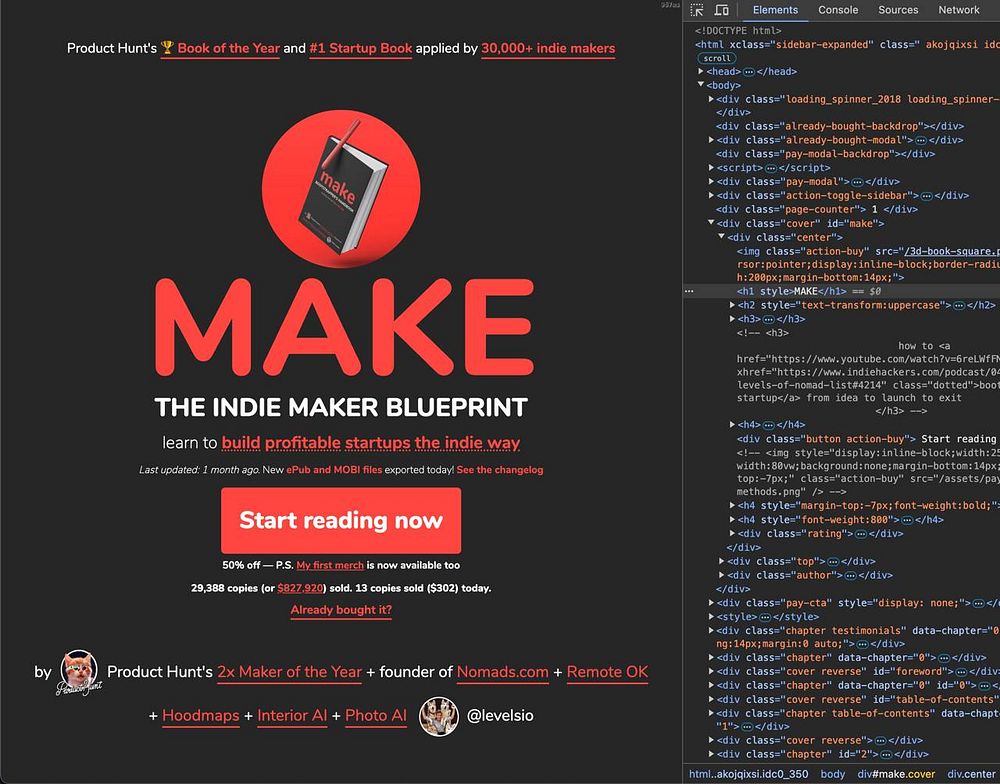This screenshot has height=784, width=1000.
Task: Expand the div class="rating" node
Action: pos(732,533)
